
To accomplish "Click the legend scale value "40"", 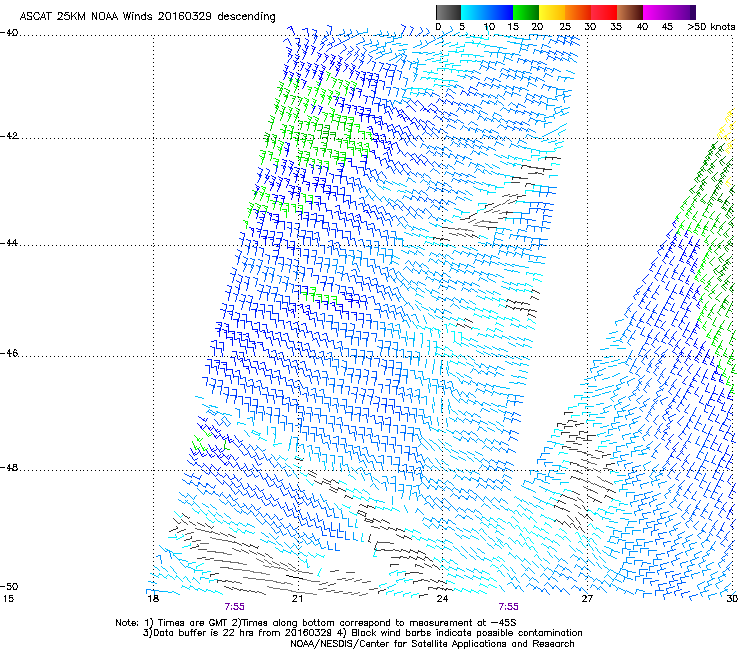I will (x=642, y=27).
